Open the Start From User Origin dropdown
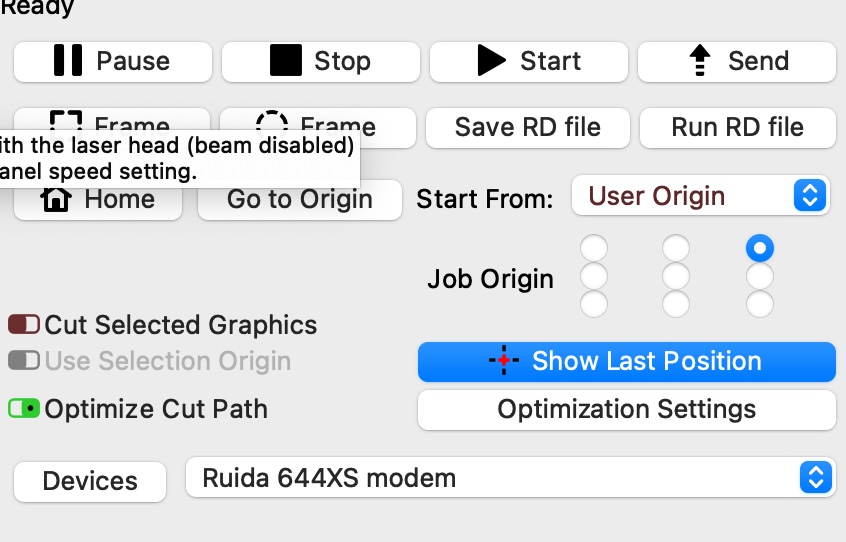 tap(700, 196)
